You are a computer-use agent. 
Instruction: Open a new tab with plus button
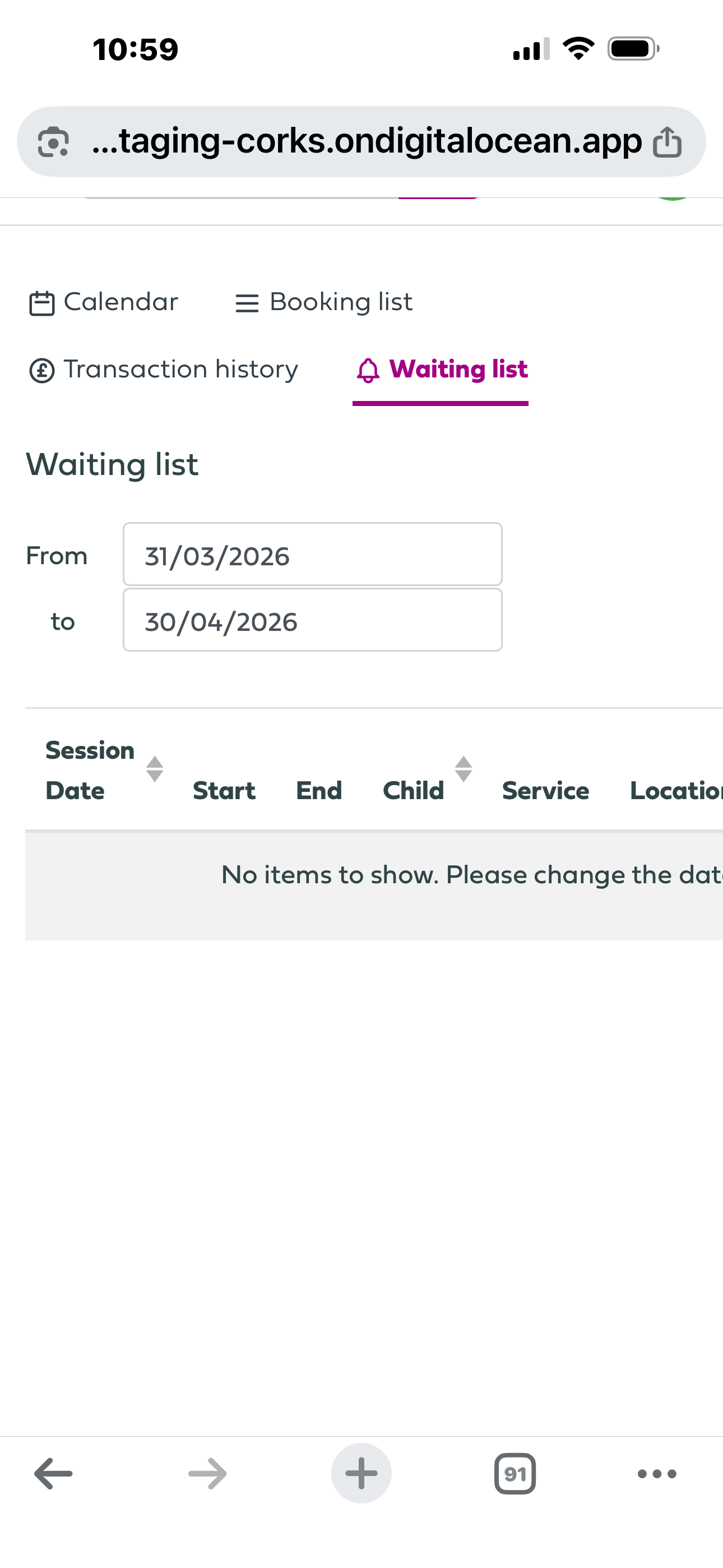click(x=361, y=1474)
